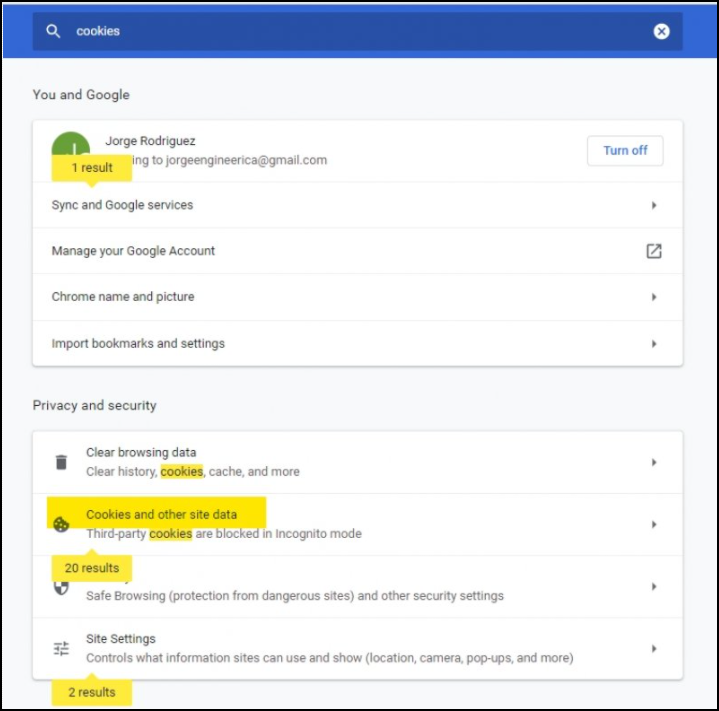Clear the cookies search with the X icon
This screenshot has height=711, width=719.
(x=661, y=31)
